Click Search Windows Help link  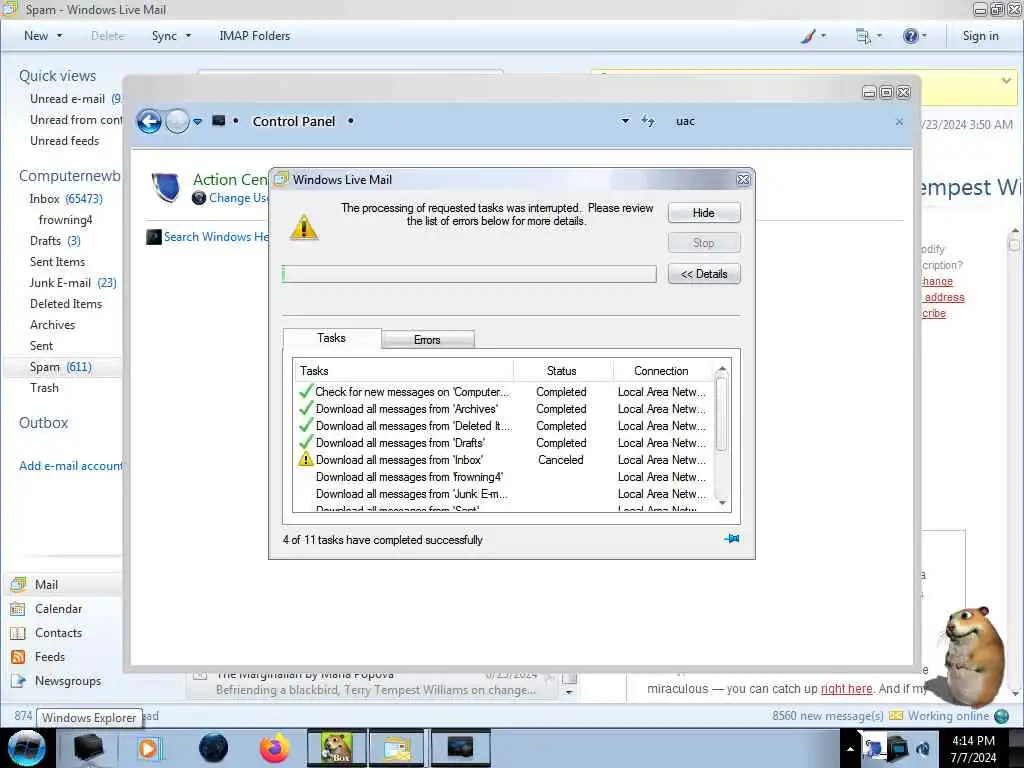[x=216, y=236]
